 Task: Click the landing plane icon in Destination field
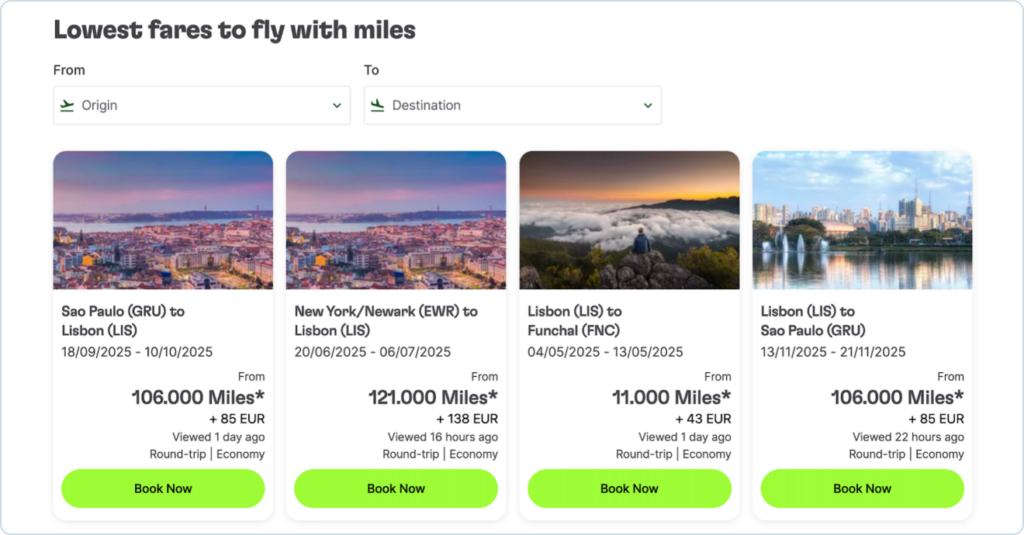click(378, 105)
